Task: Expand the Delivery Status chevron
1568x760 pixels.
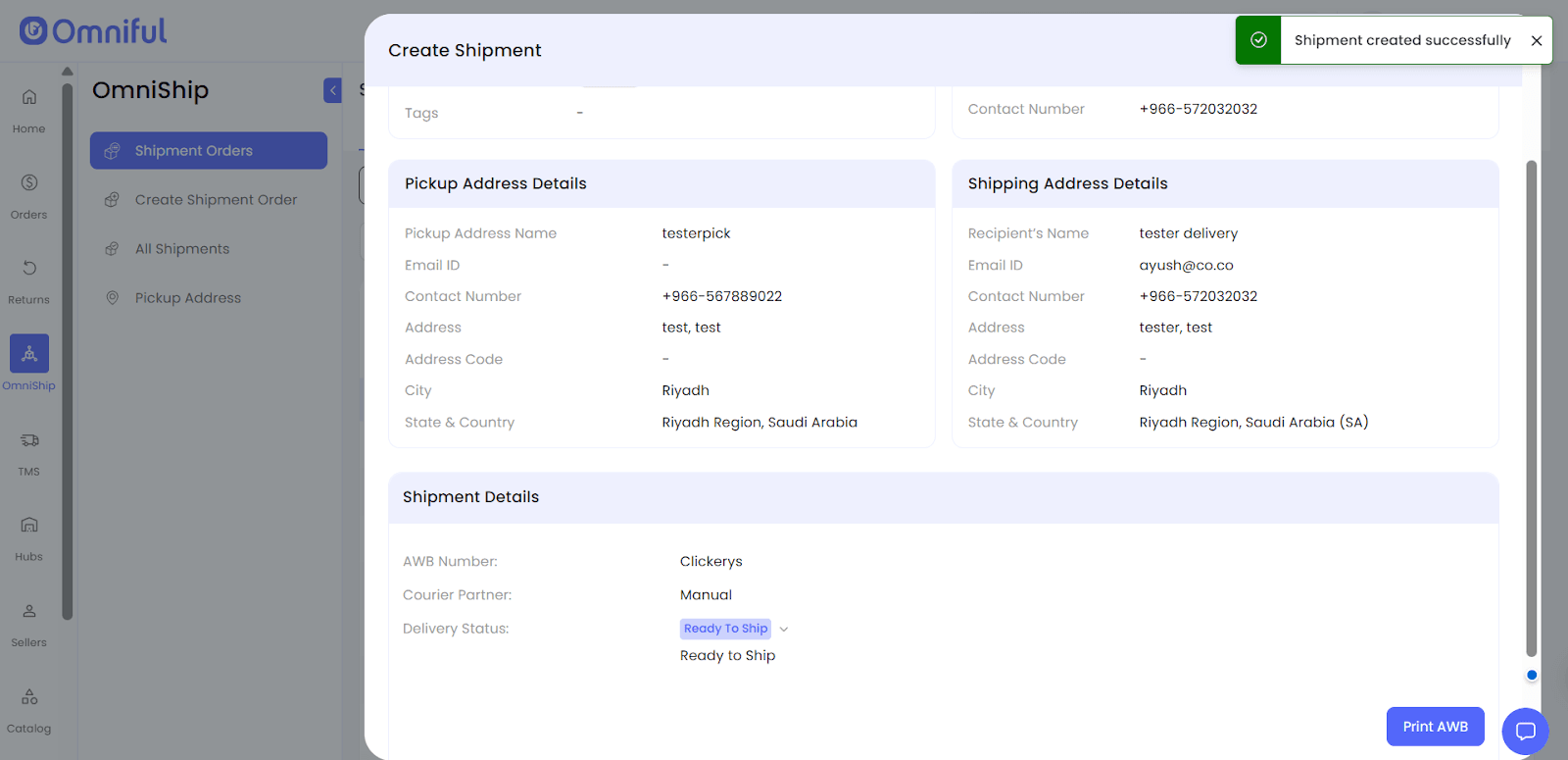Action: [x=784, y=630]
